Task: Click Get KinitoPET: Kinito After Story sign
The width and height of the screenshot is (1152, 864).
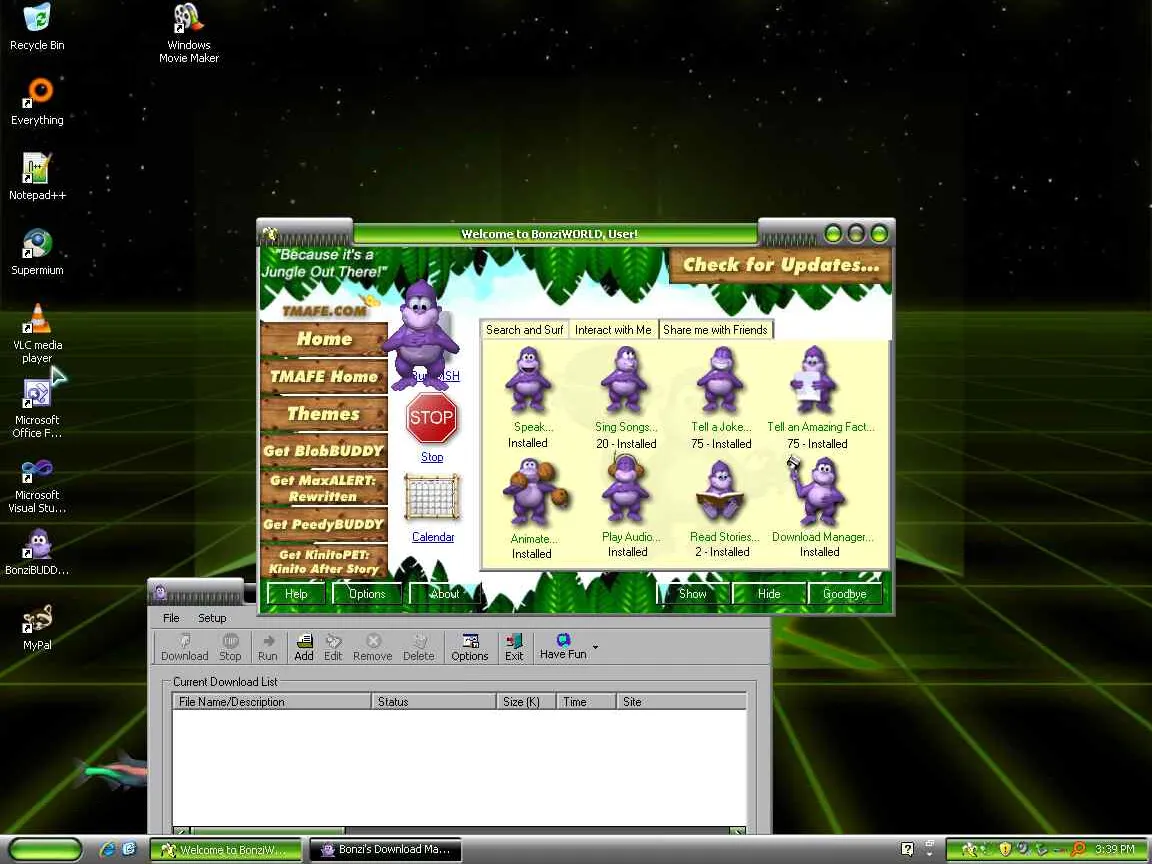Action: pos(324,561)
